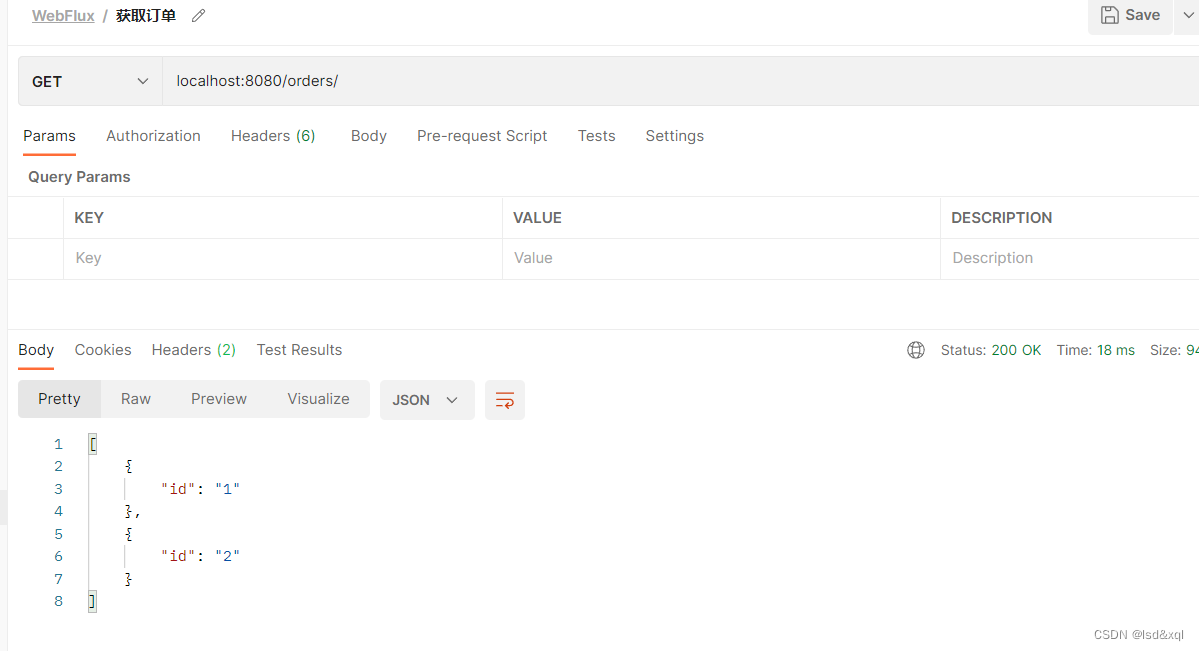This screenshot has height=651, width=1199.
Task: Click the JSON line "id": "2"
Action: (x=200, y=556)
